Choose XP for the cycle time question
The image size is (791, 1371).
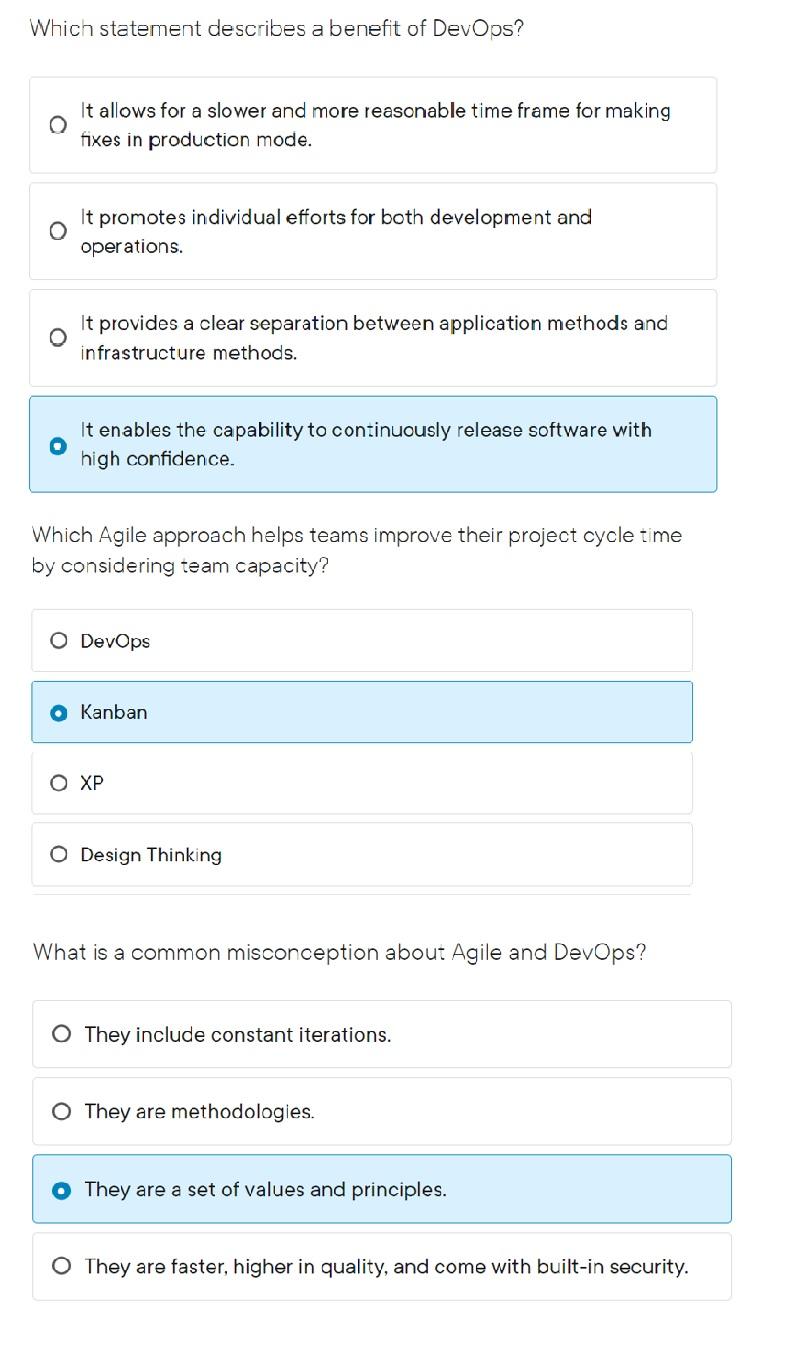[x=59, y=783]
